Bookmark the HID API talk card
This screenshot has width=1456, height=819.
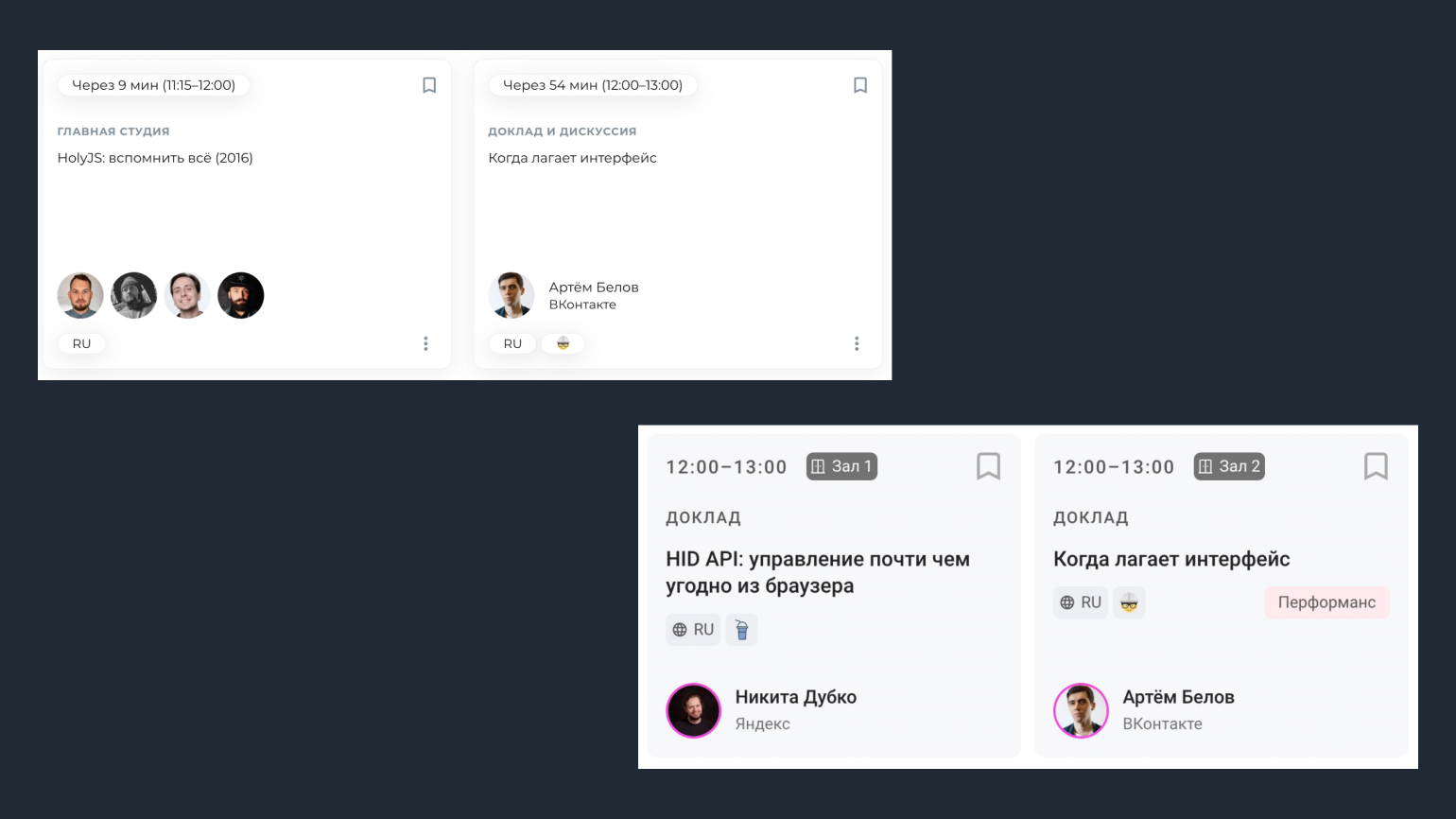pyautogui.click(x=988, y=466)
